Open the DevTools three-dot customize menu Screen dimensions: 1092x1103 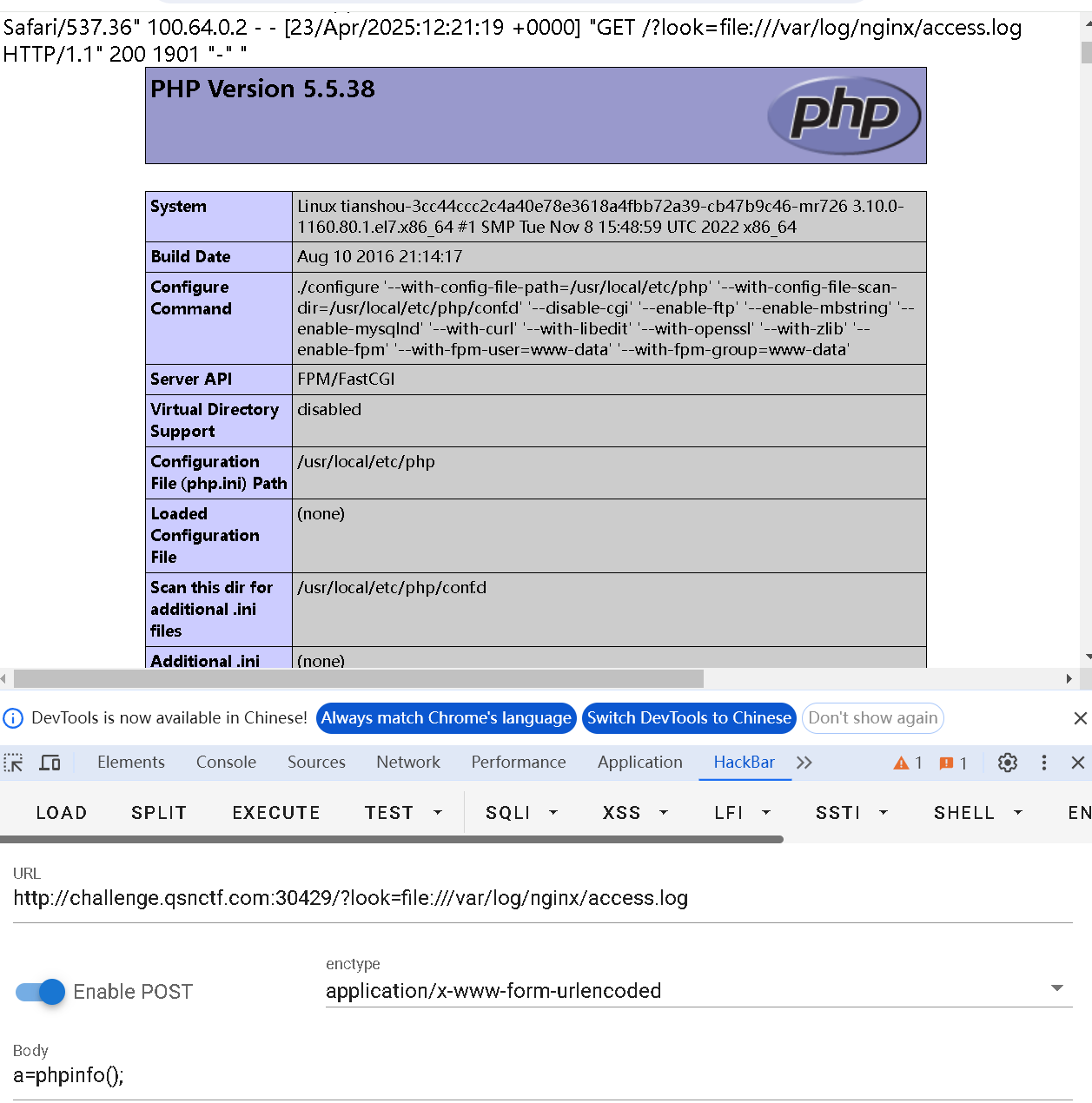click(x=1044, y=763)
